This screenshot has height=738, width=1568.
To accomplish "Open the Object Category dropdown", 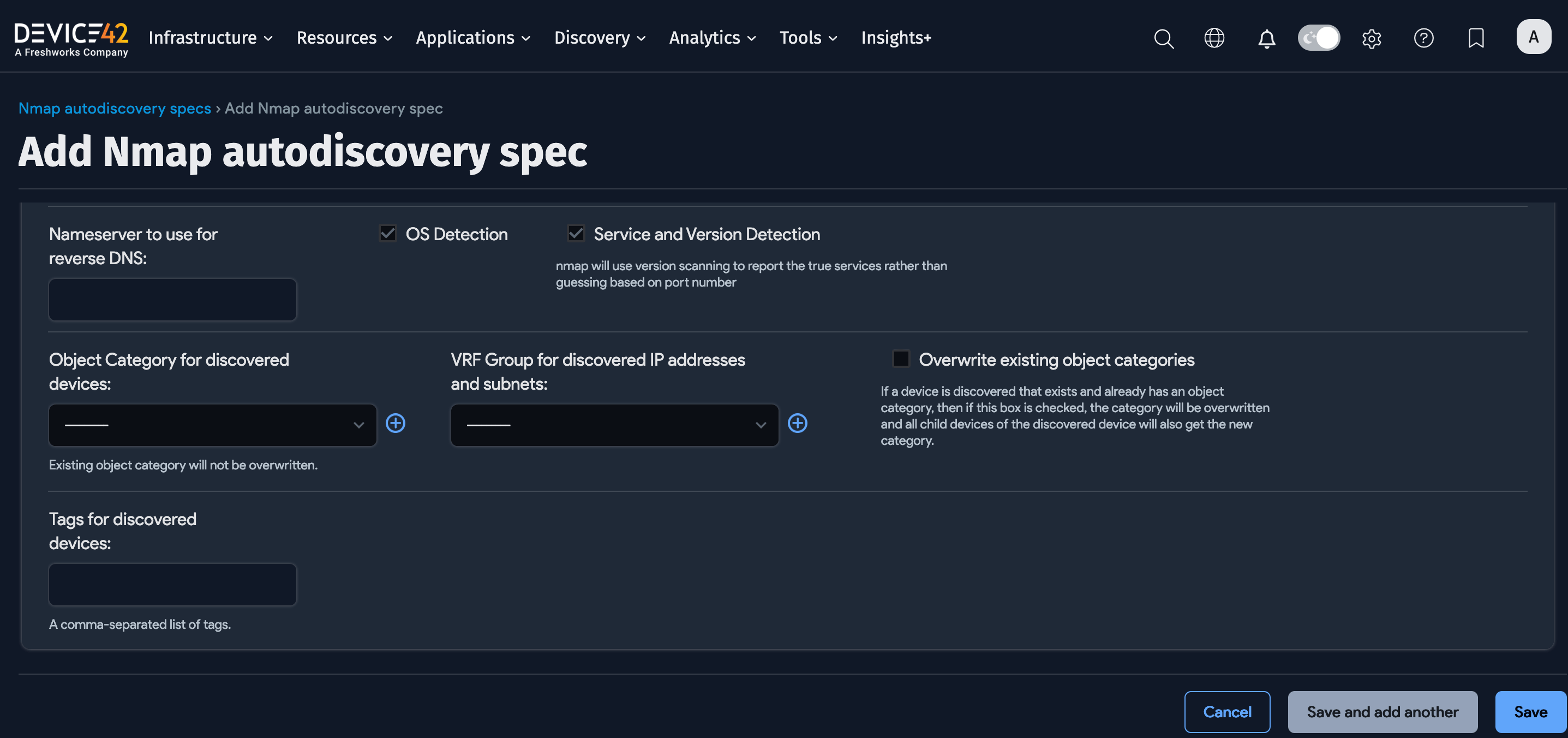I will [x=212, y=425].
